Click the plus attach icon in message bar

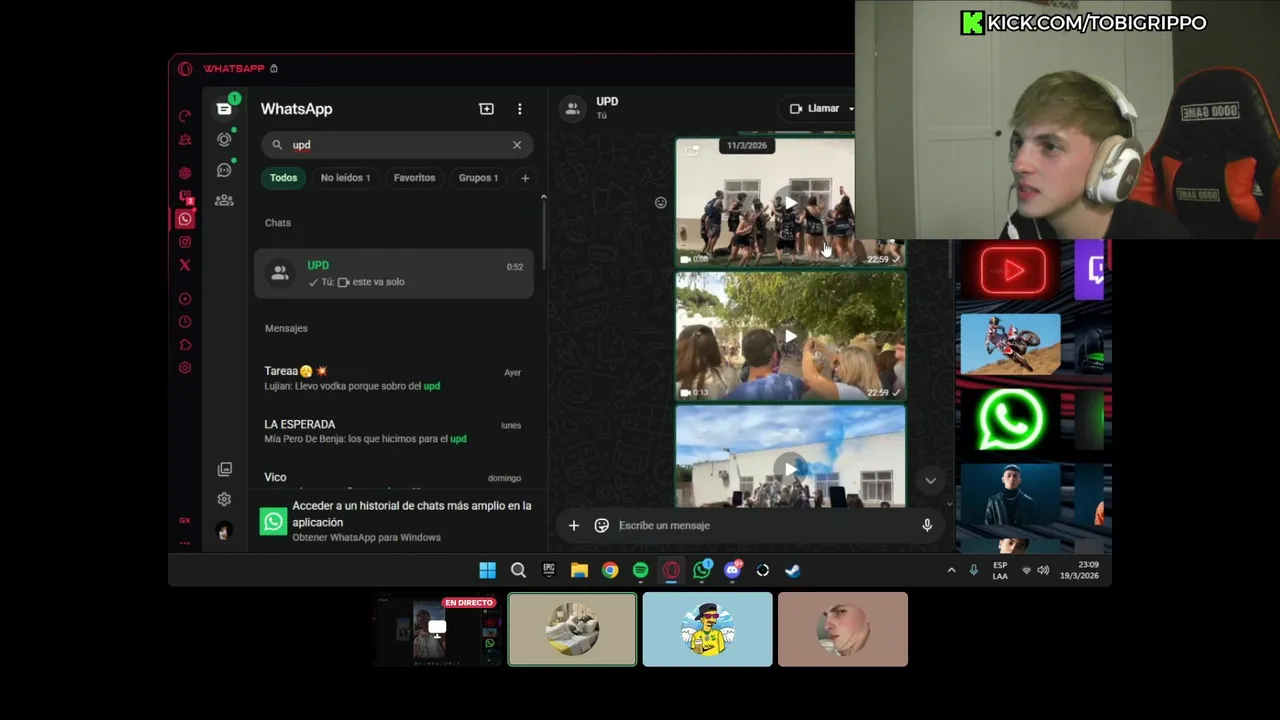pos(574,525)
